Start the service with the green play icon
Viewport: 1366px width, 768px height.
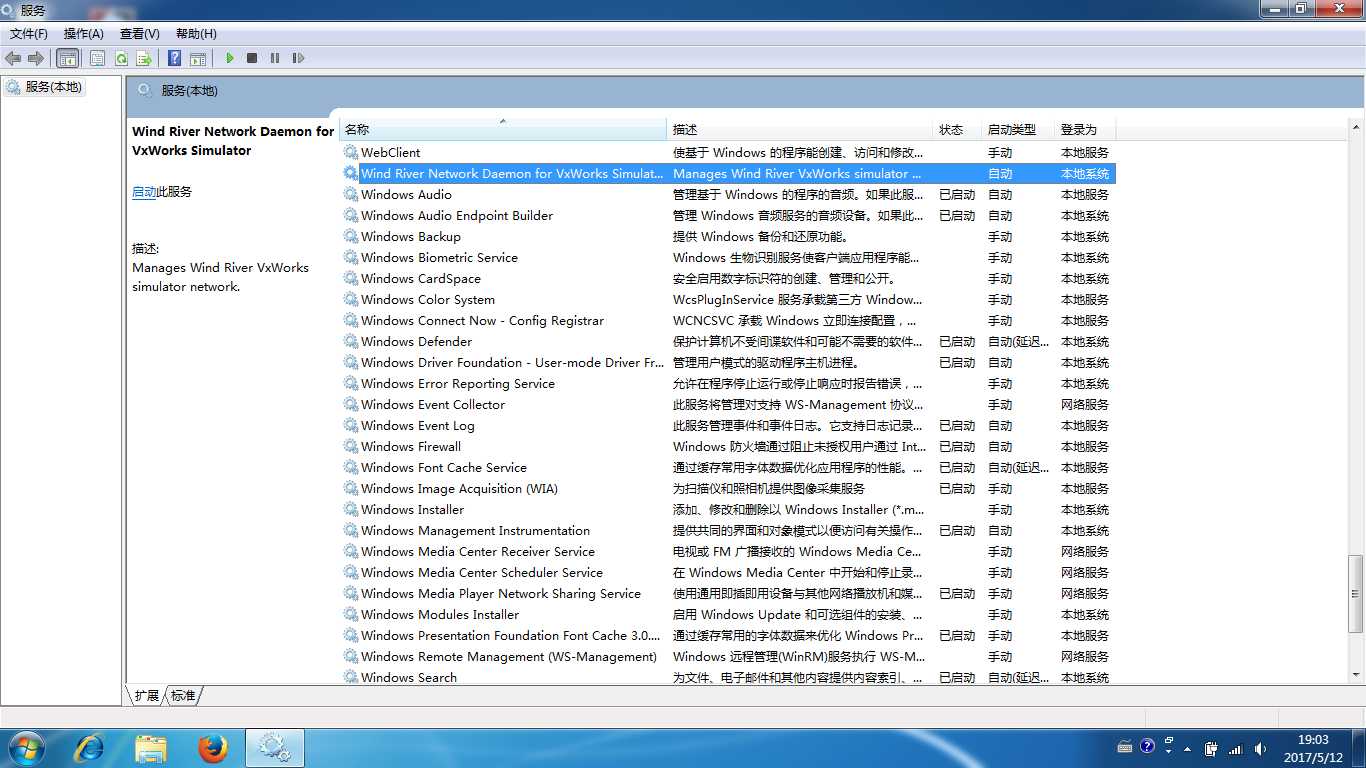click(230, 58)
